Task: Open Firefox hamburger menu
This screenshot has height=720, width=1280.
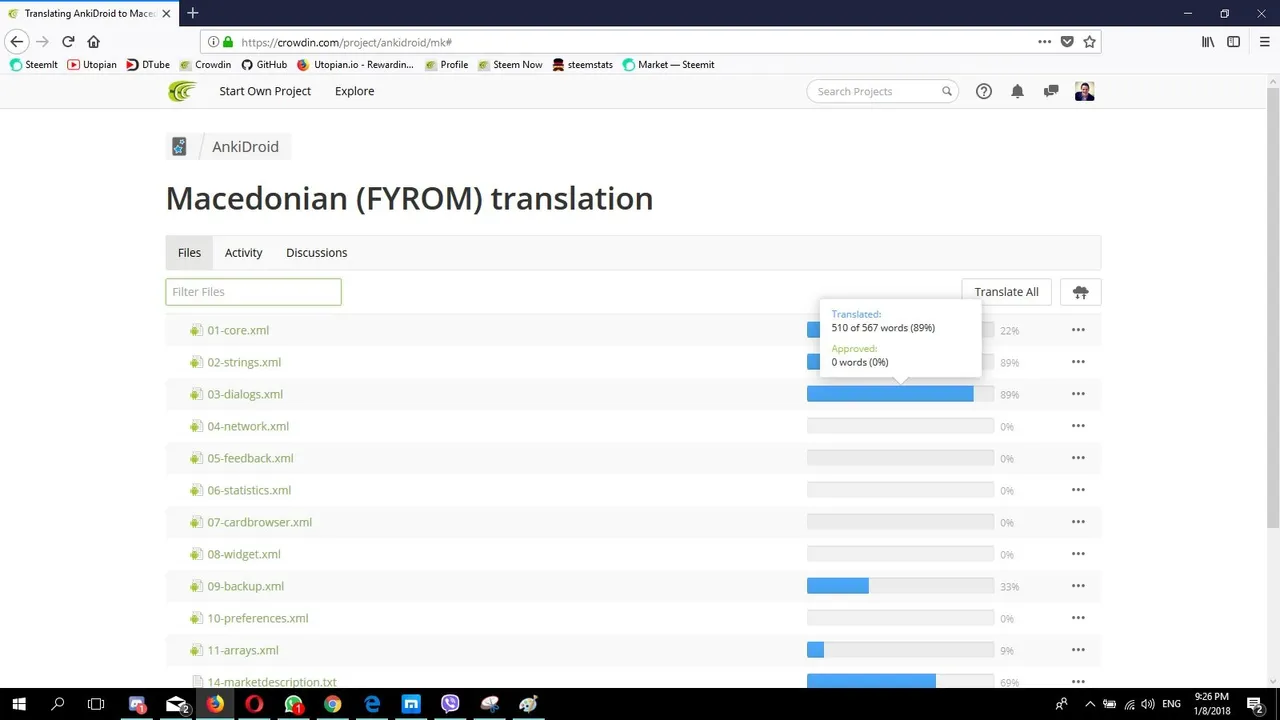Action: tap(1264, 42)
